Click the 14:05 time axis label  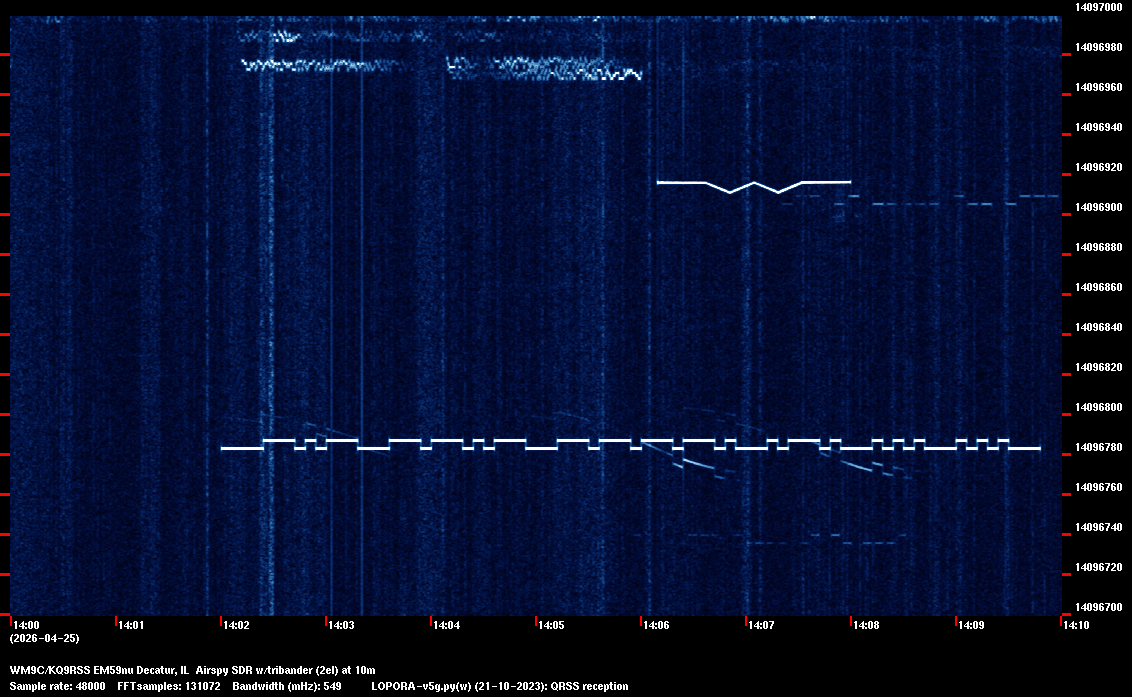551,626
